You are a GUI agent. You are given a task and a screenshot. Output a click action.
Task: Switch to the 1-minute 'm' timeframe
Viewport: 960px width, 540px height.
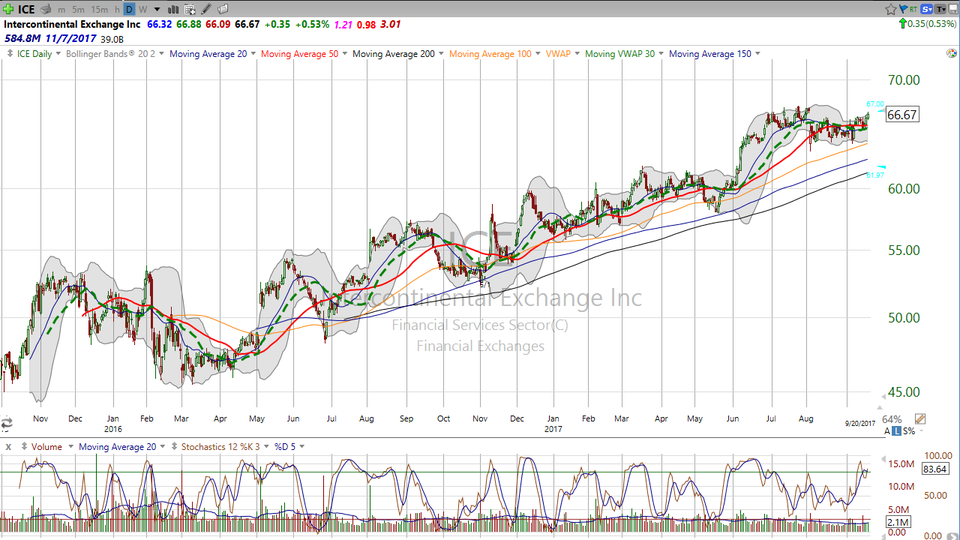(61, 10)
